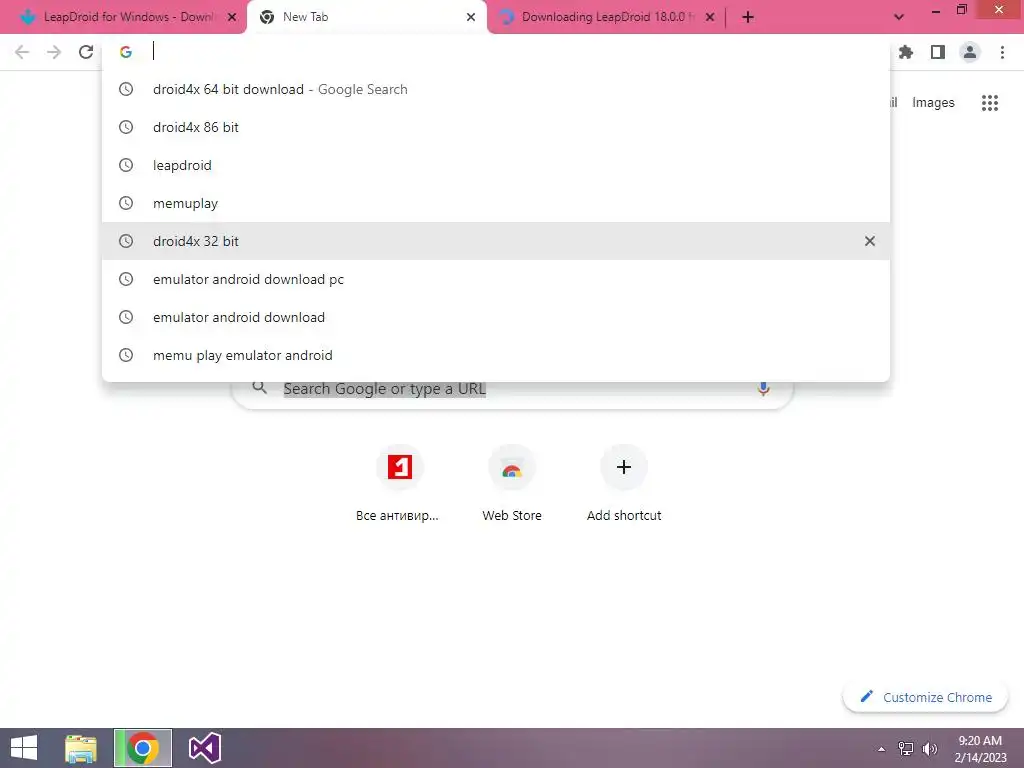1024x768 pixels.
Task: Click the browser forward arrow
Action: coord(54,52)
